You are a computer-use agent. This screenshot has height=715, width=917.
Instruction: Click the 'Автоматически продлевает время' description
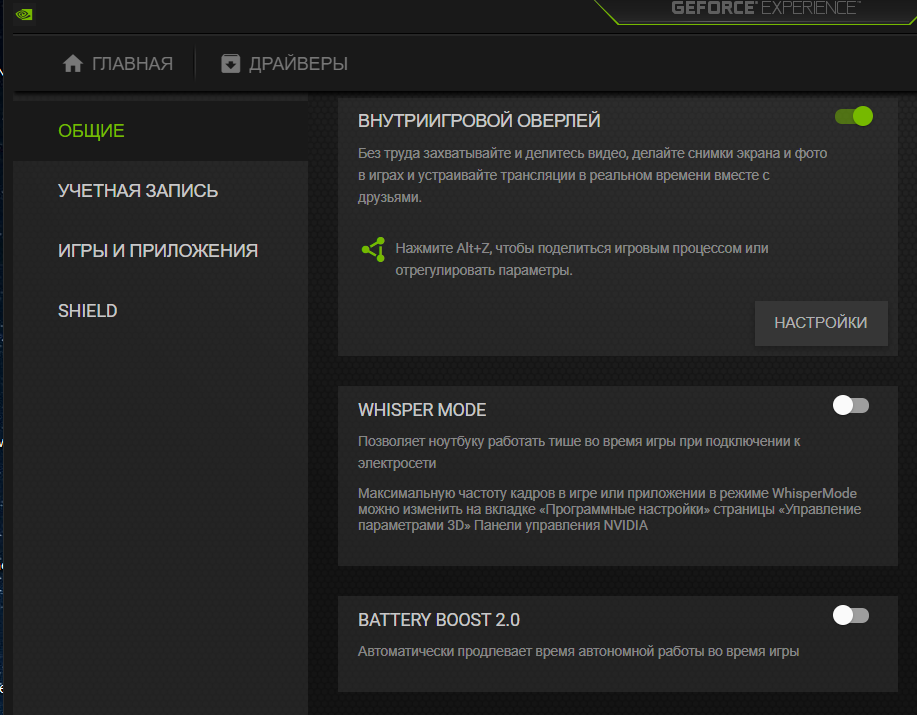(578, 651)
